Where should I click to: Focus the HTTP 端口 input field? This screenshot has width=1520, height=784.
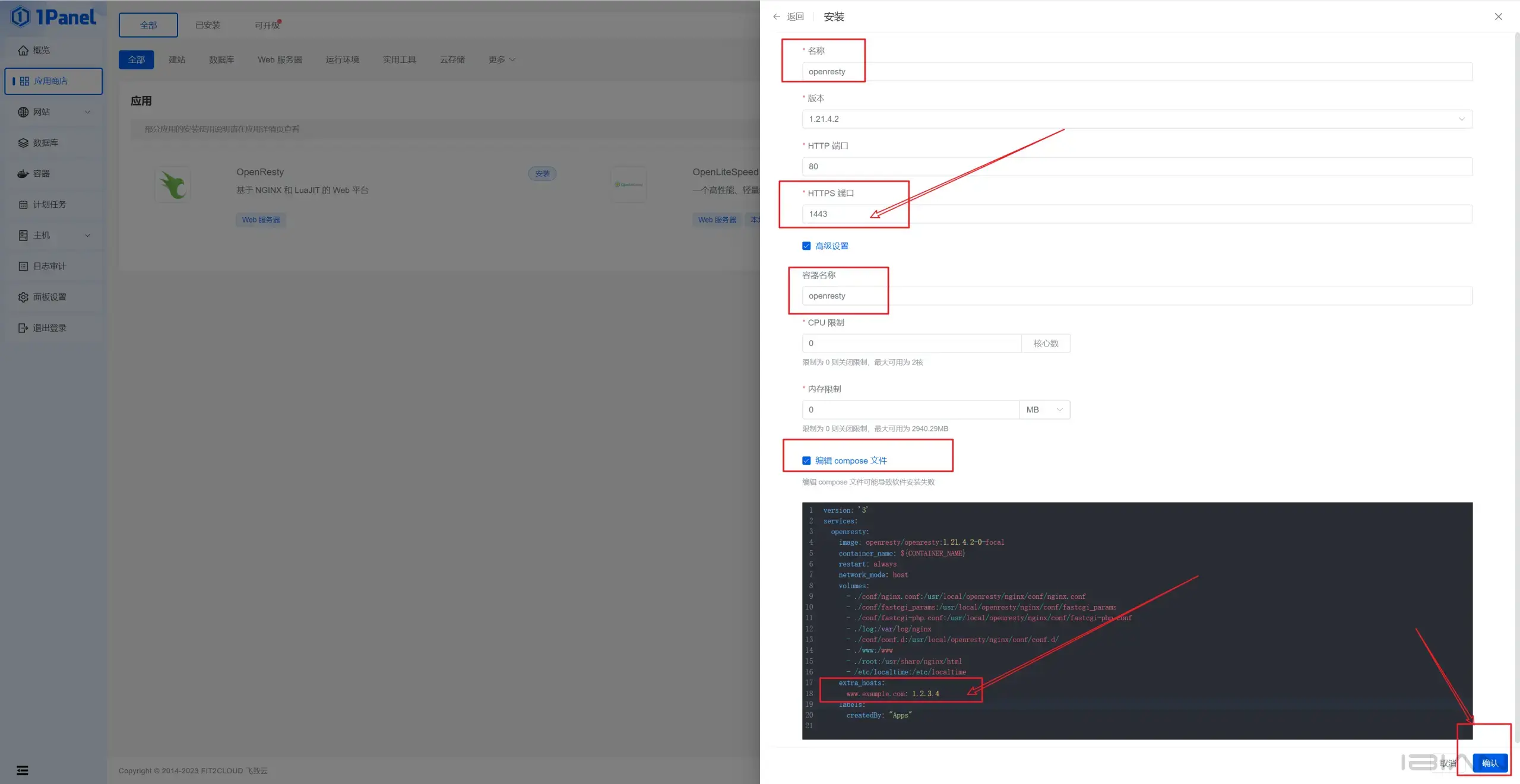click(1137, 167)
